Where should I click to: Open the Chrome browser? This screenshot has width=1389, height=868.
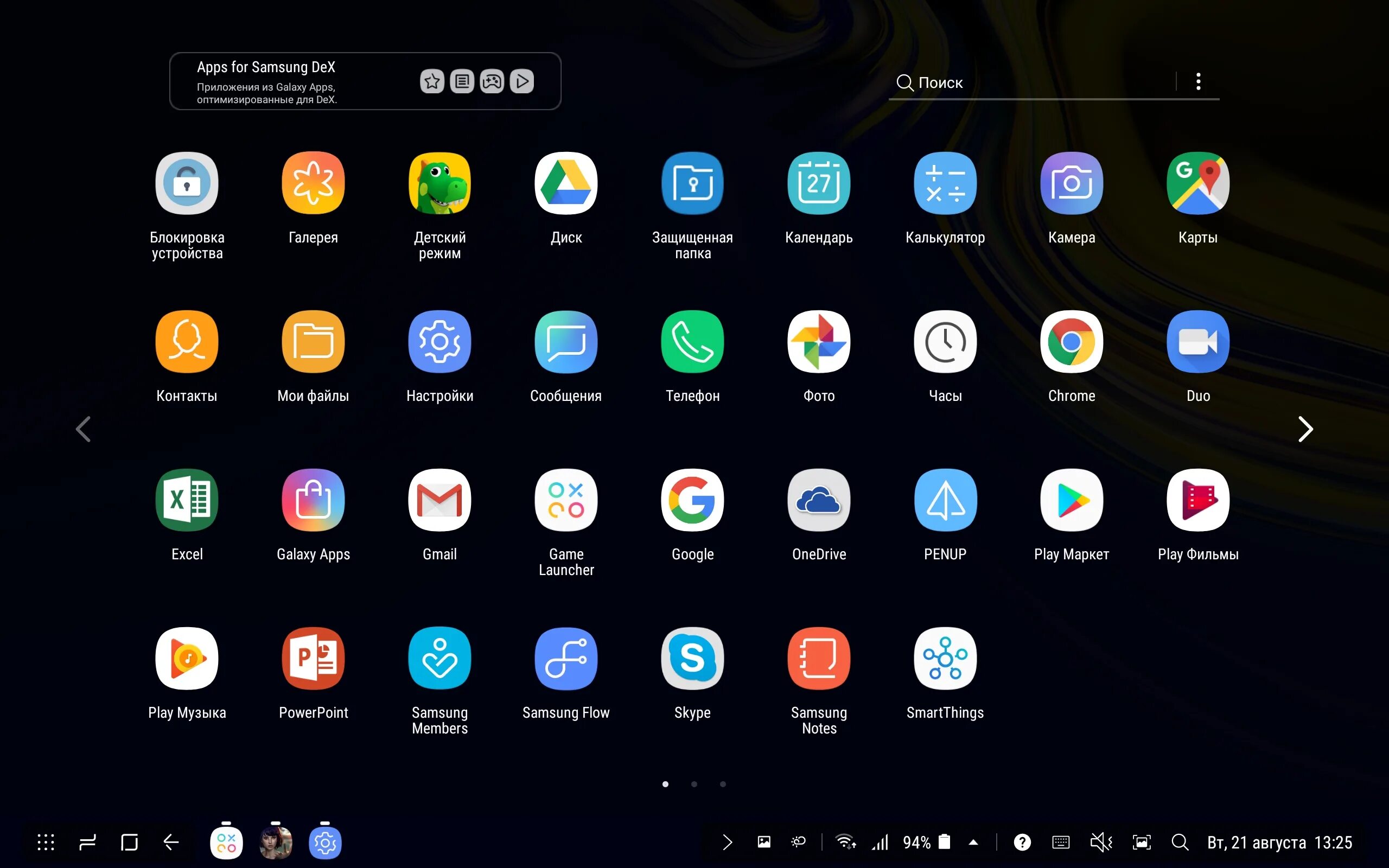(1071, 342)
